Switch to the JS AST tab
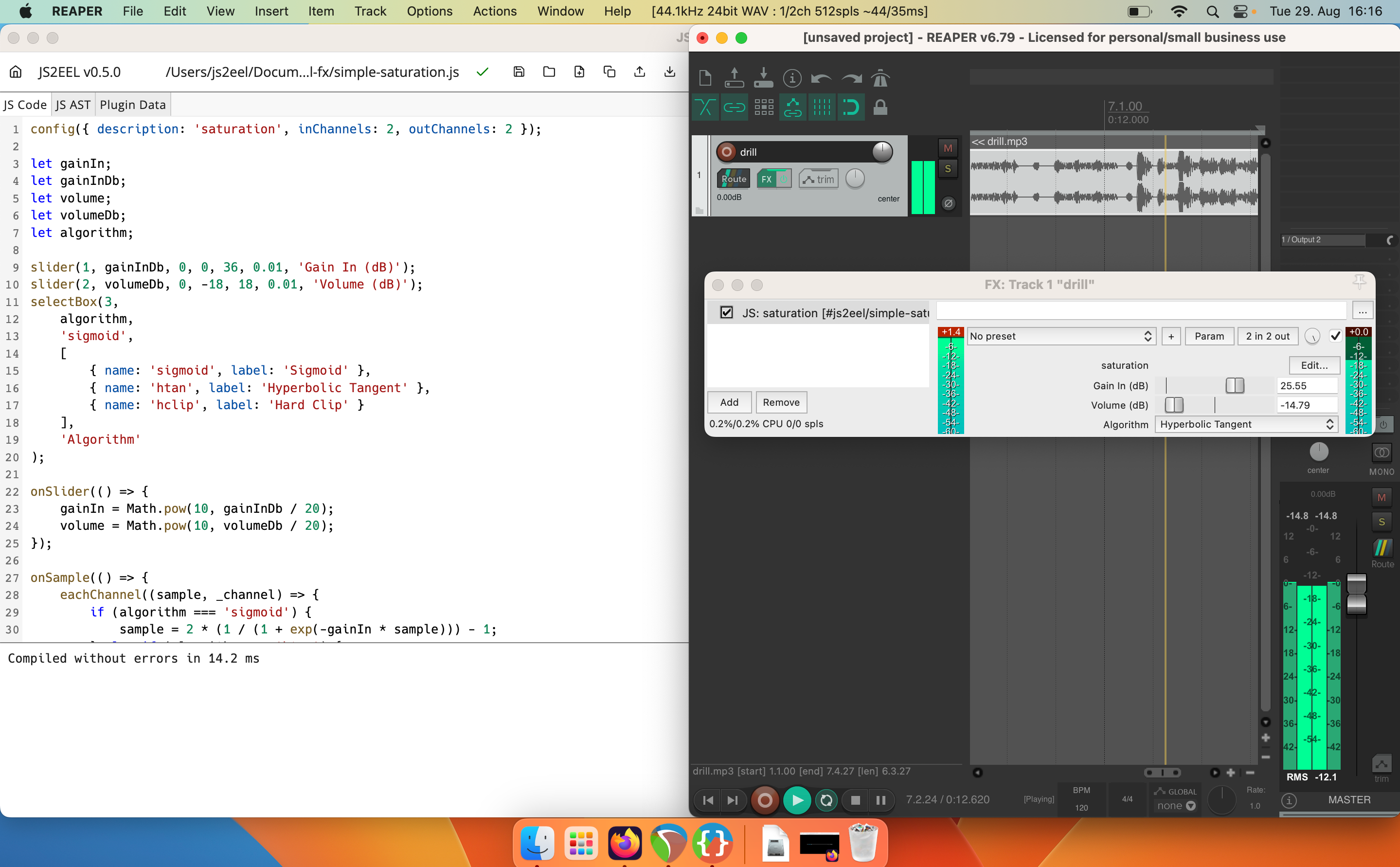Image resolution: width=1400 pixels, height=867 pixels. pos(73,105)
